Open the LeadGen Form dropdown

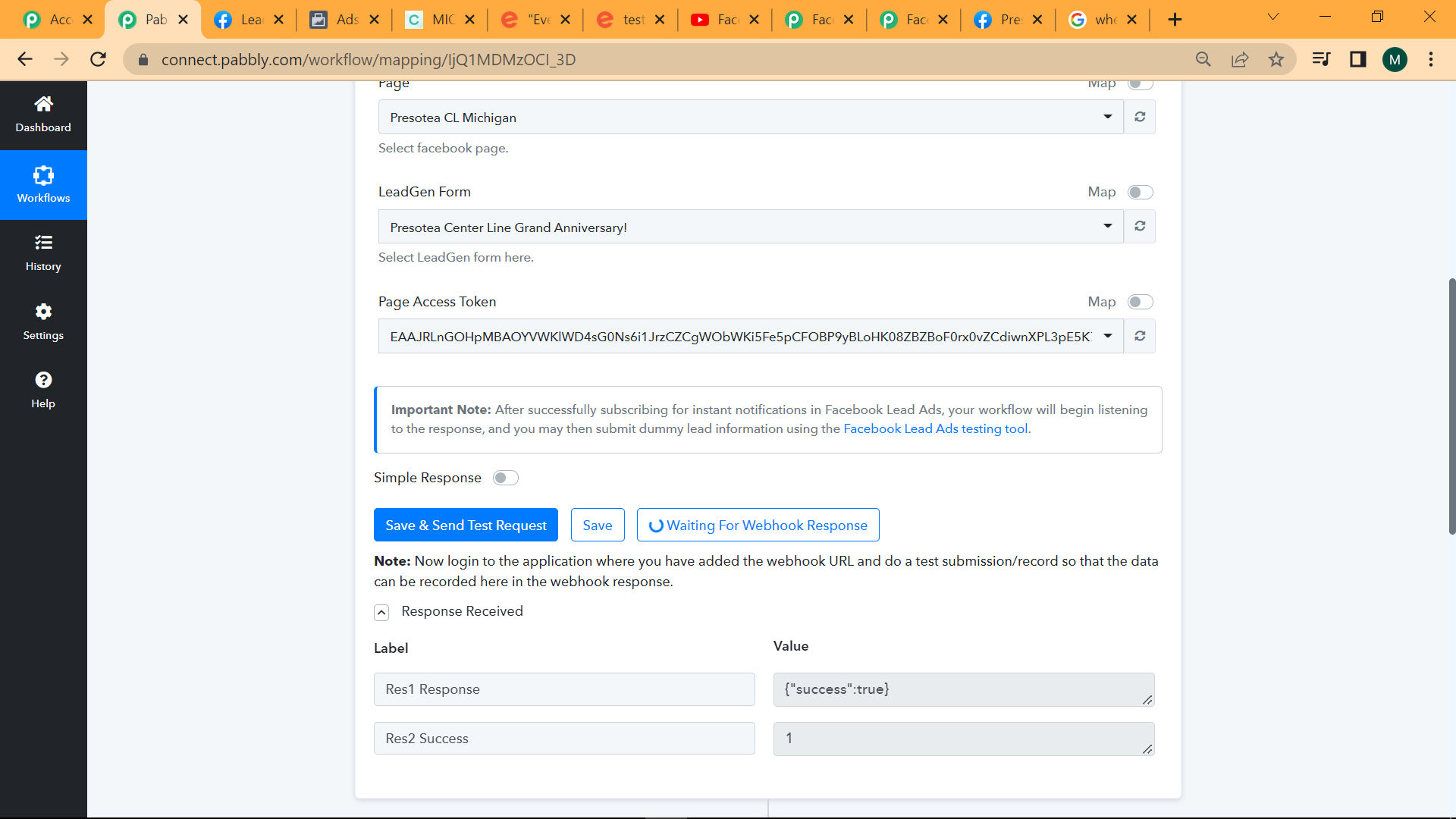pos(751,226)
